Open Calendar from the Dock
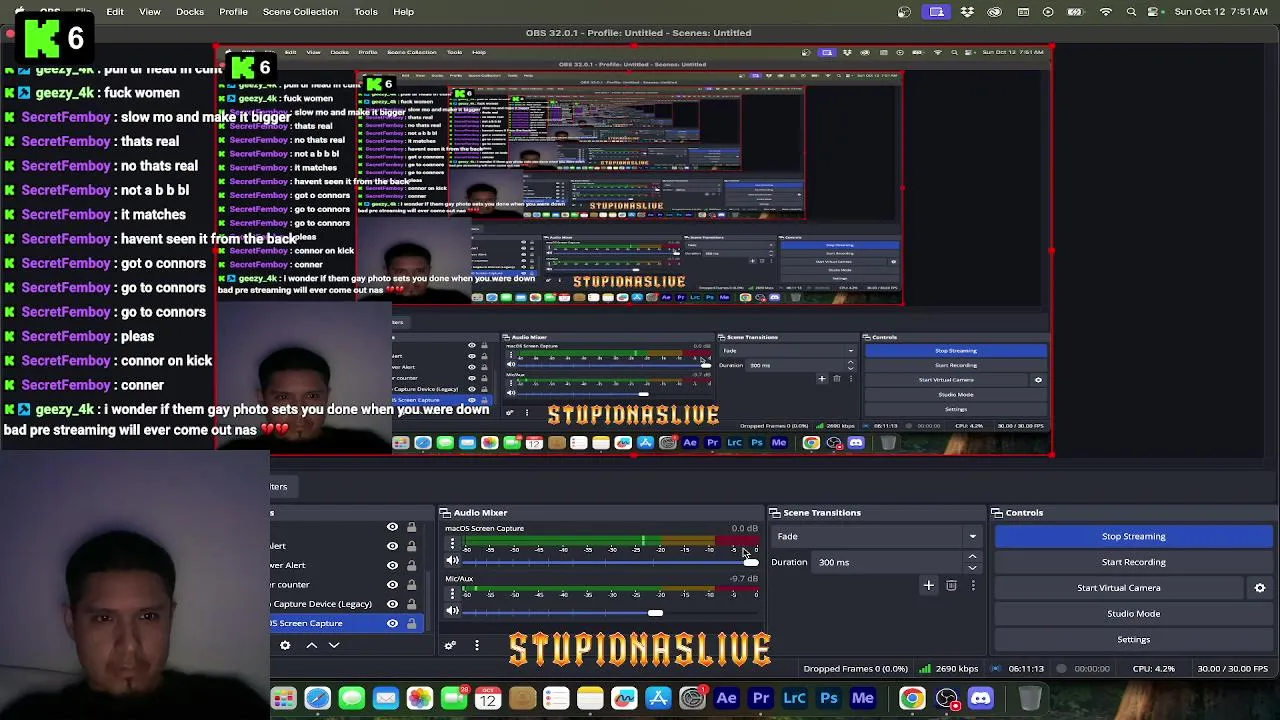Screen dimensions: 1280x720 (487, 698)
